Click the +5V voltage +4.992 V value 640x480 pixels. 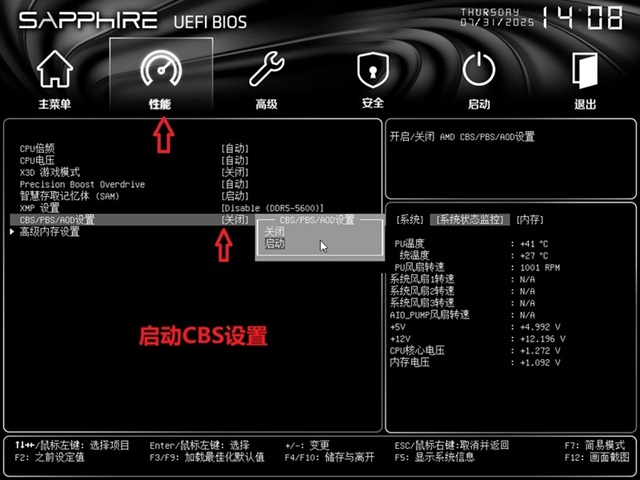click(540, 327)
